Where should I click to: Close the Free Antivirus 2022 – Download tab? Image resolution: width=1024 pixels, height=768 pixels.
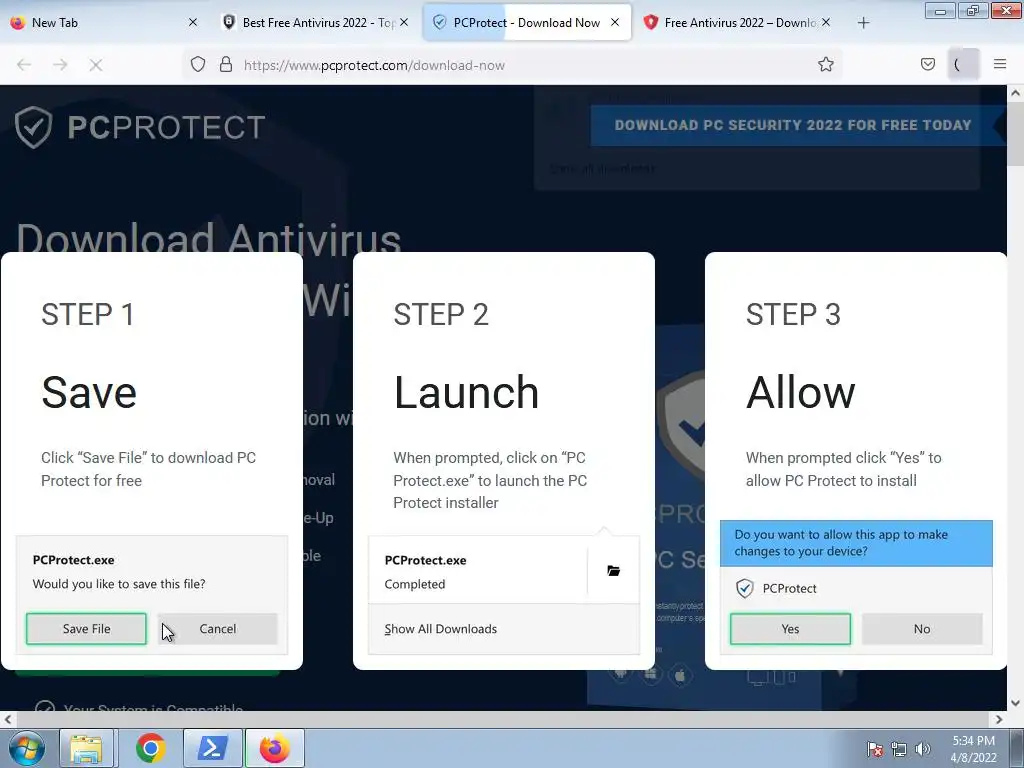(x=825, y=23)
